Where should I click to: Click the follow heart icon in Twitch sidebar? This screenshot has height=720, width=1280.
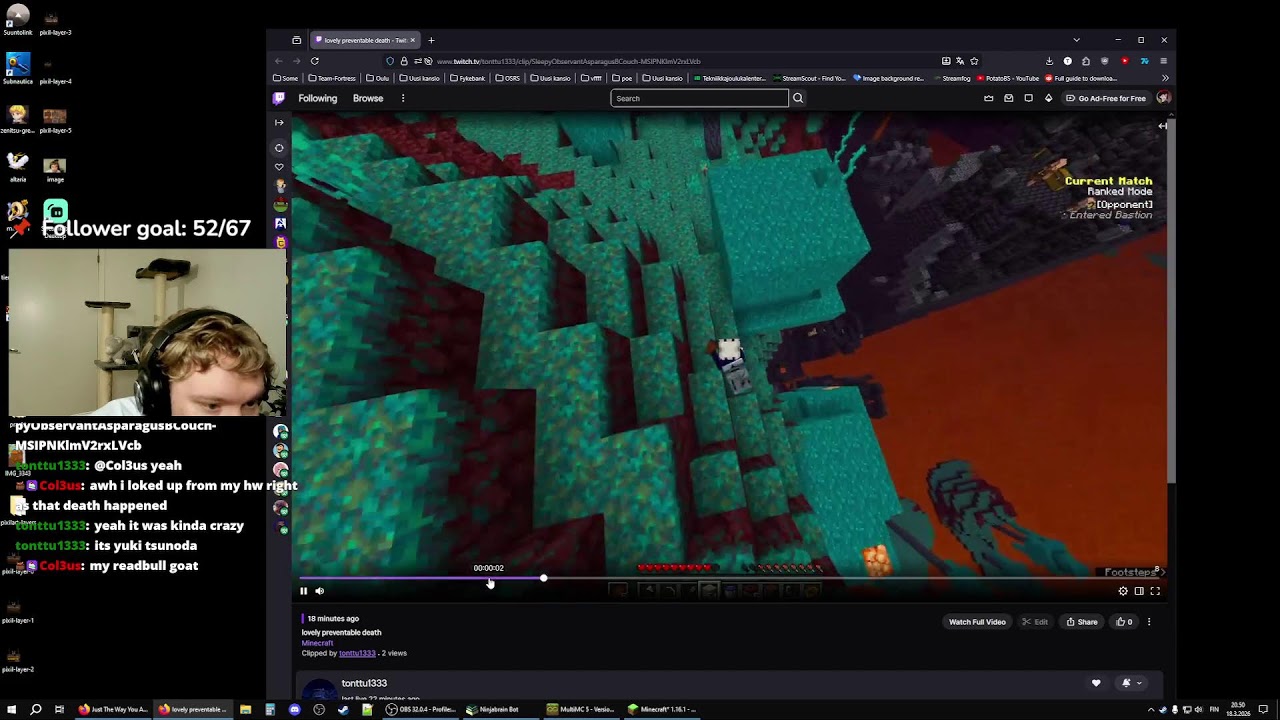(279, 167)
